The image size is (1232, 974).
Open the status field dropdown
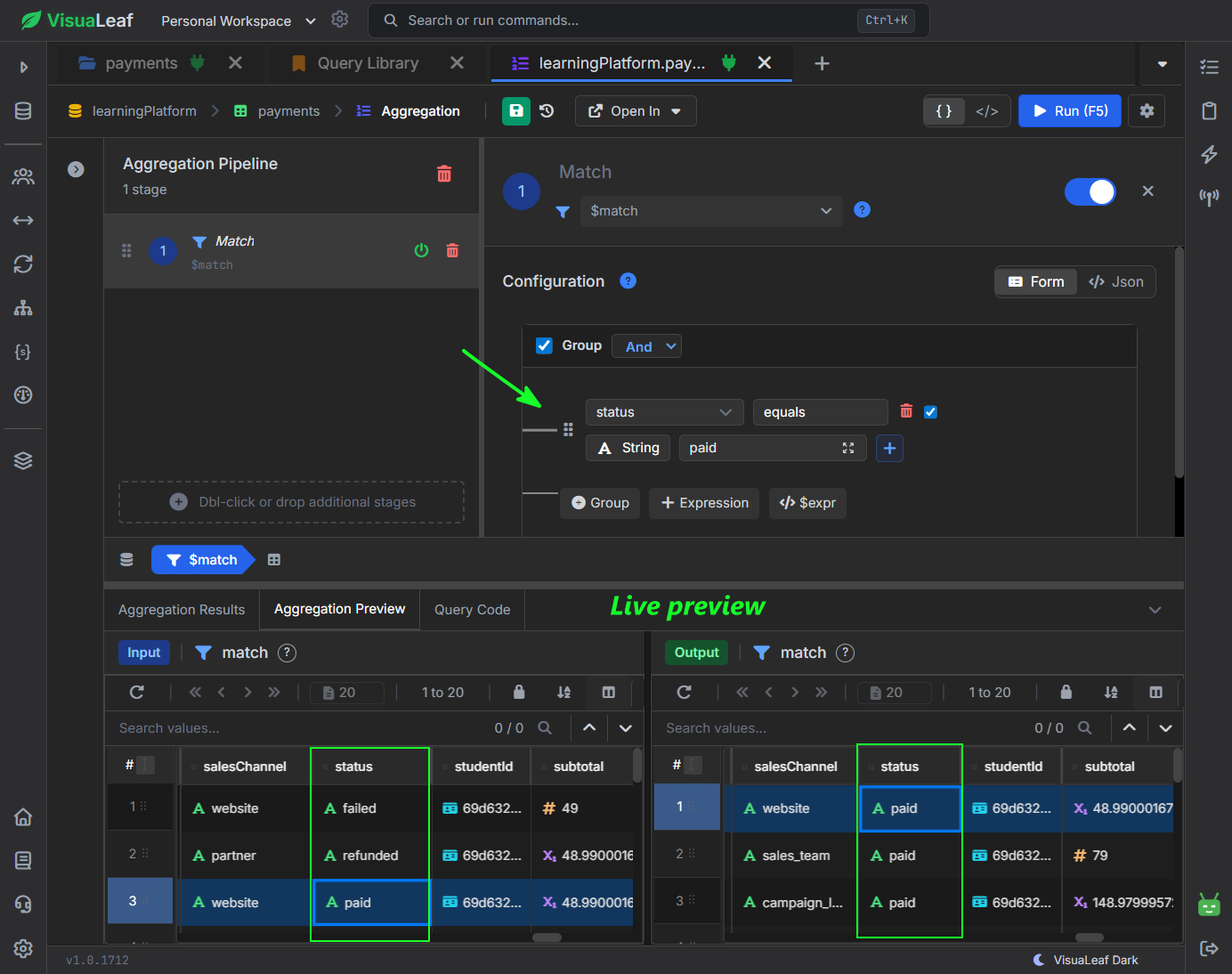pyautogui.click(x=664, y=412)
